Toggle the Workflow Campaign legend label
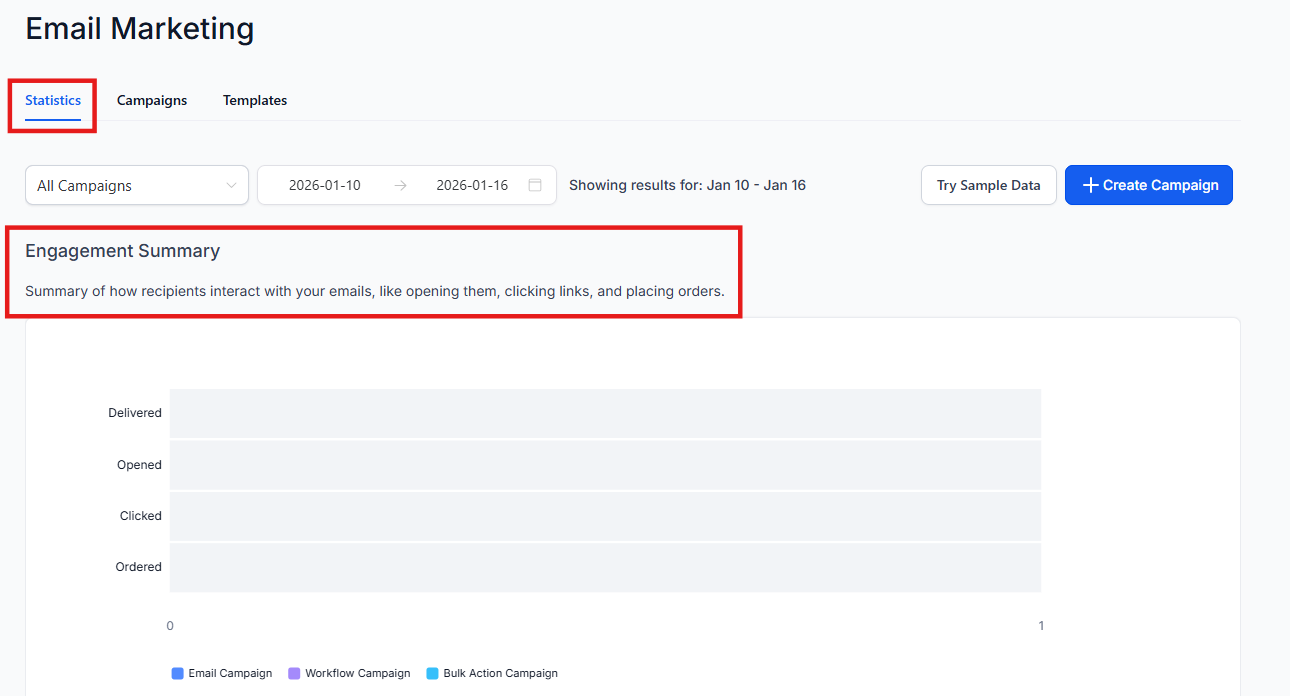 357,673
